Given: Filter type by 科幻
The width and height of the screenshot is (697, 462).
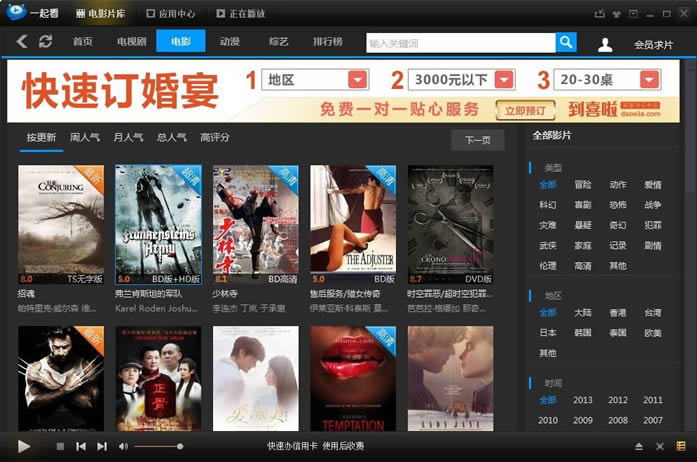Looking at the screenshot, I should tap(548, 205).
